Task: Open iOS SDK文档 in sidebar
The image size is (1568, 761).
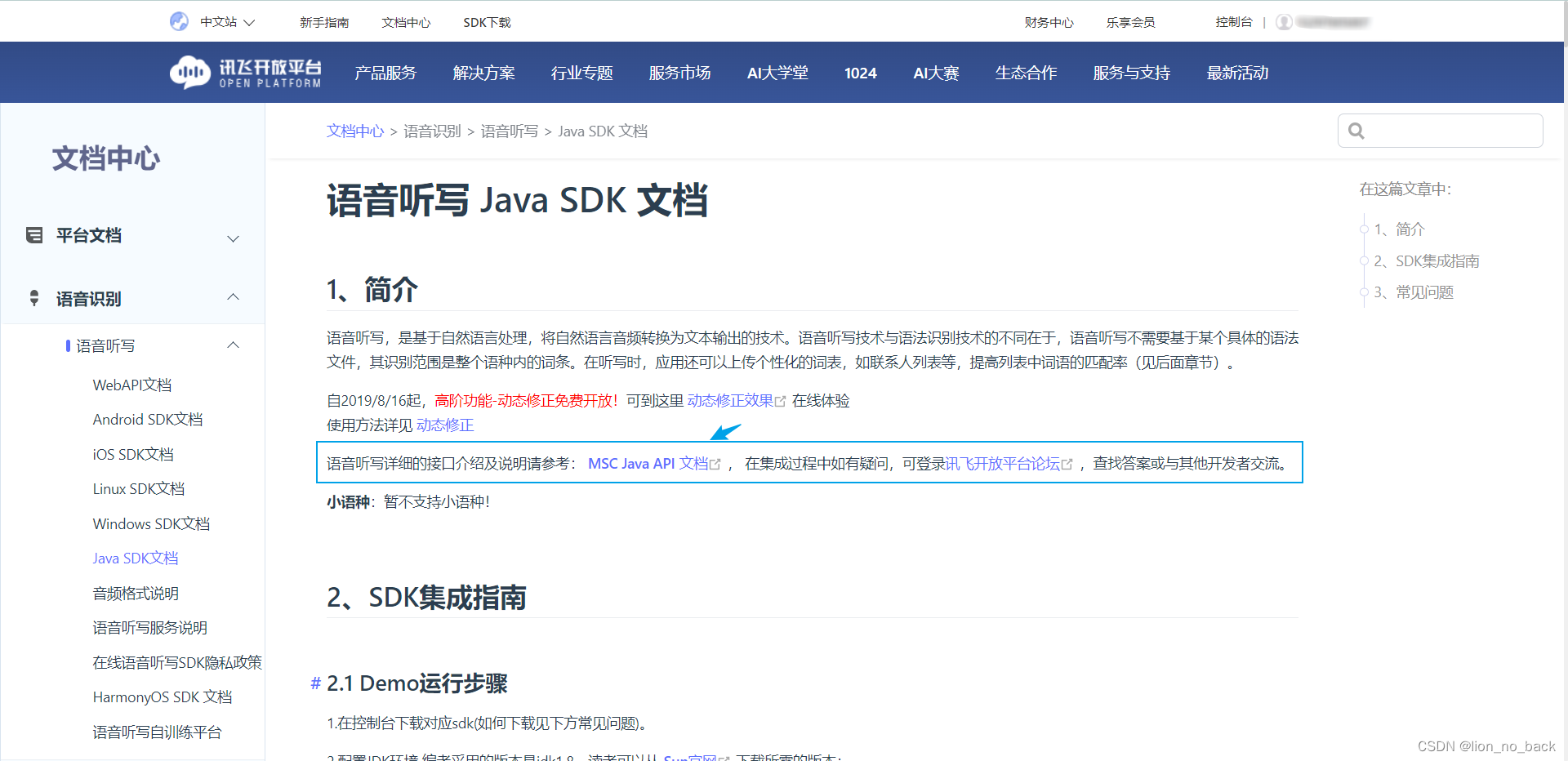Action: (133, 454)
